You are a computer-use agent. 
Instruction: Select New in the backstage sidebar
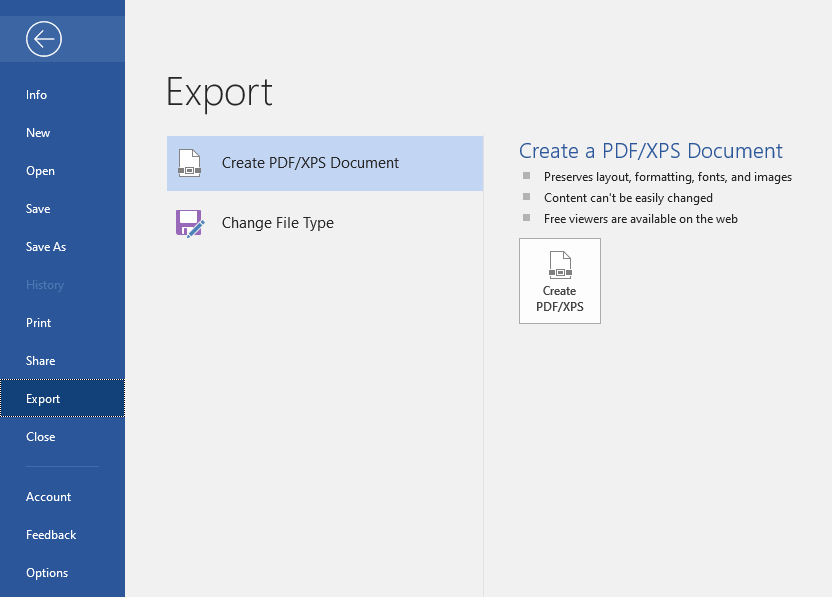point(38,133)
